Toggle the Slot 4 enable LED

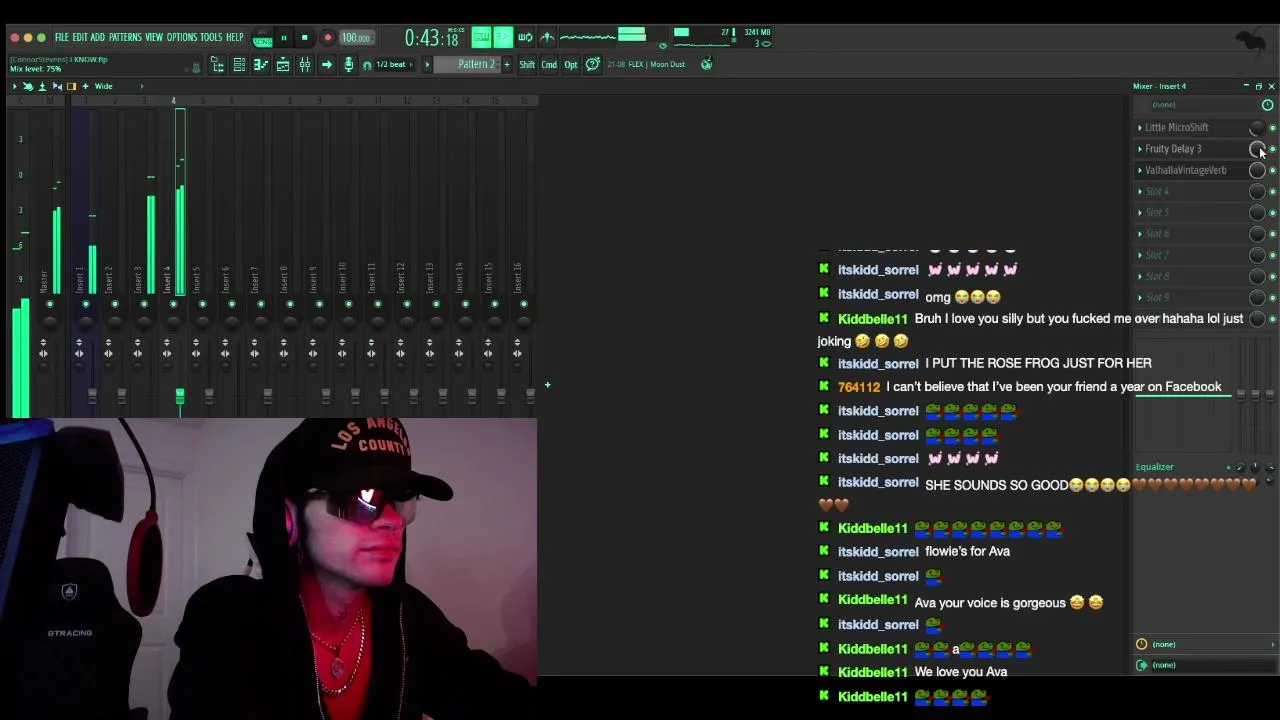coord(1272,191)
